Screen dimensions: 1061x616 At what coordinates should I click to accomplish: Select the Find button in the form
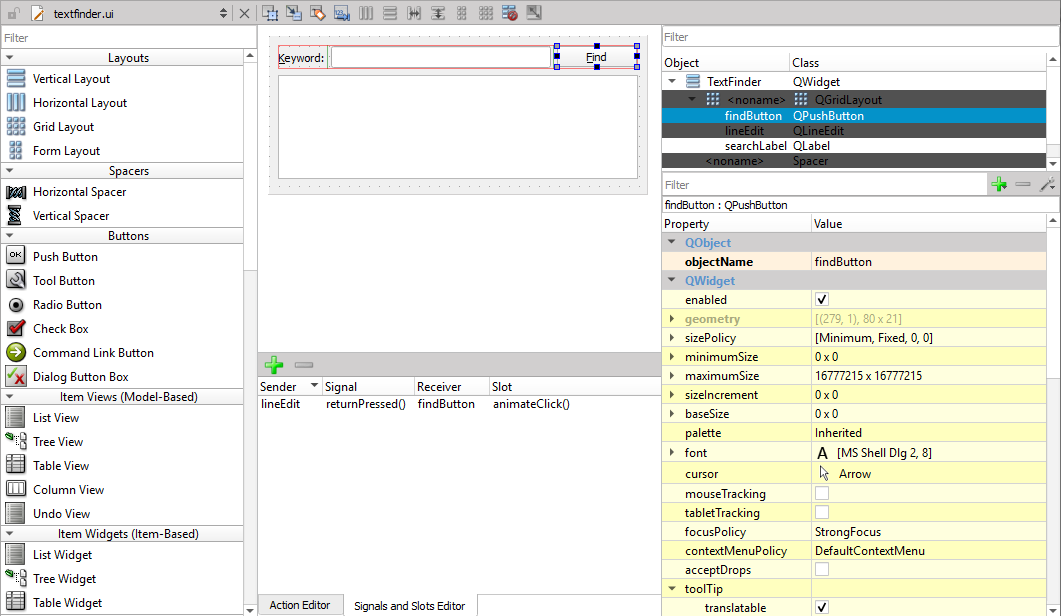click(595, 57)
